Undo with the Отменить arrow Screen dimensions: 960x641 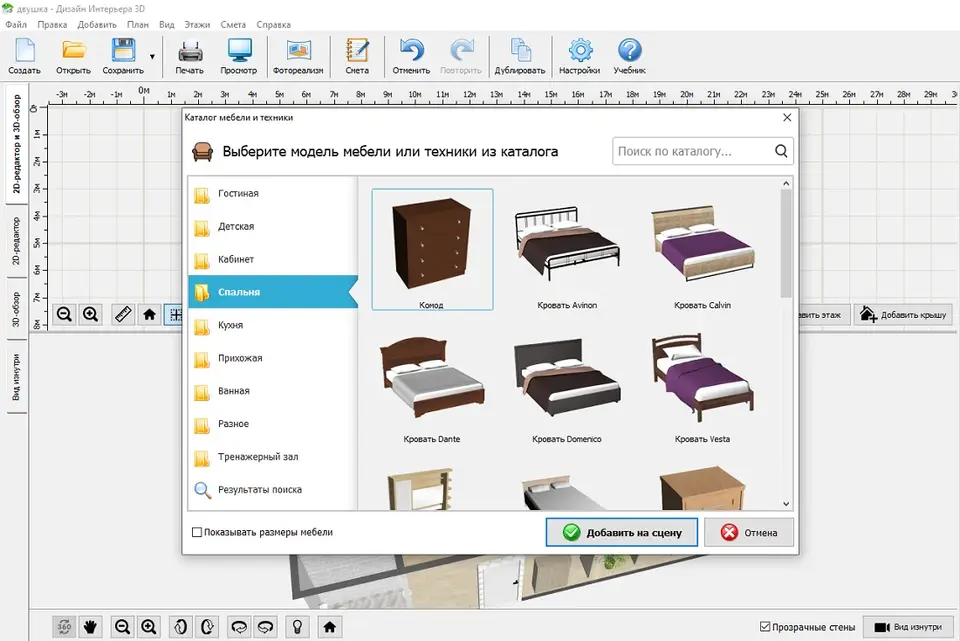(x=411, y=56)
